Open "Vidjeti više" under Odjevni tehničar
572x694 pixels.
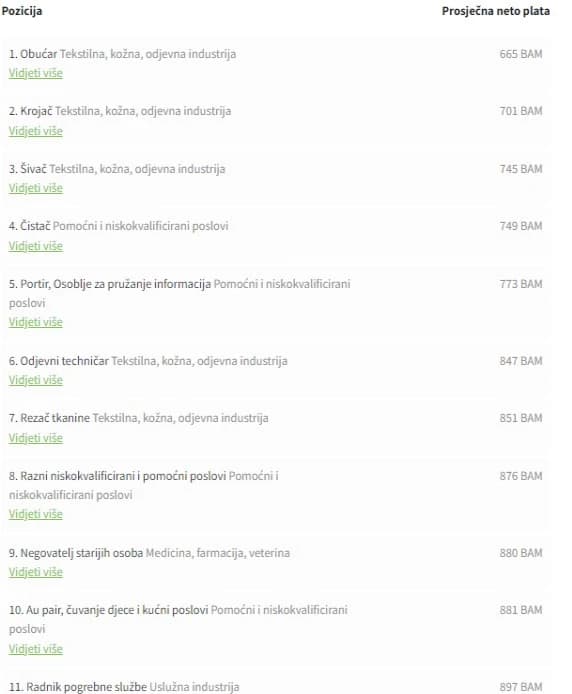[36, 380]
